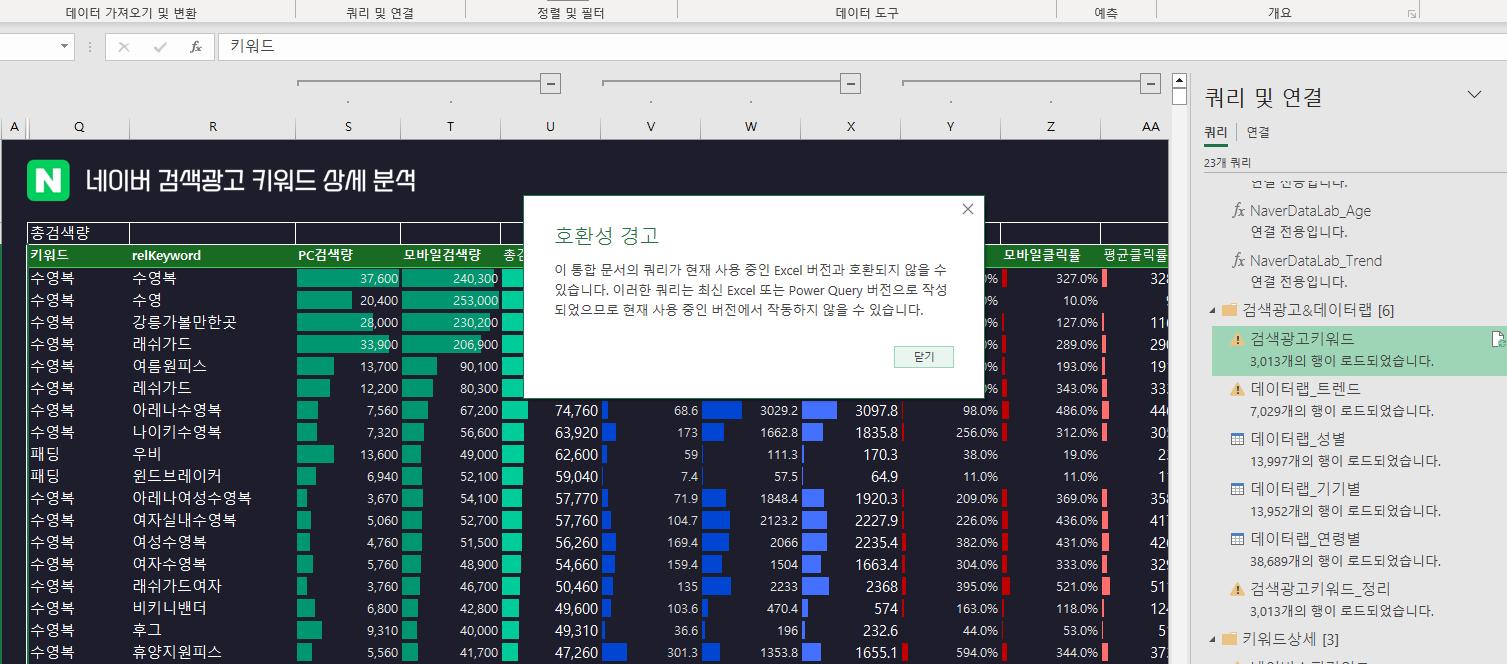This screenshot has height=664, width=1507.
Task: Select the 쿼리 tab in the pane
Action: point(1215,132)
